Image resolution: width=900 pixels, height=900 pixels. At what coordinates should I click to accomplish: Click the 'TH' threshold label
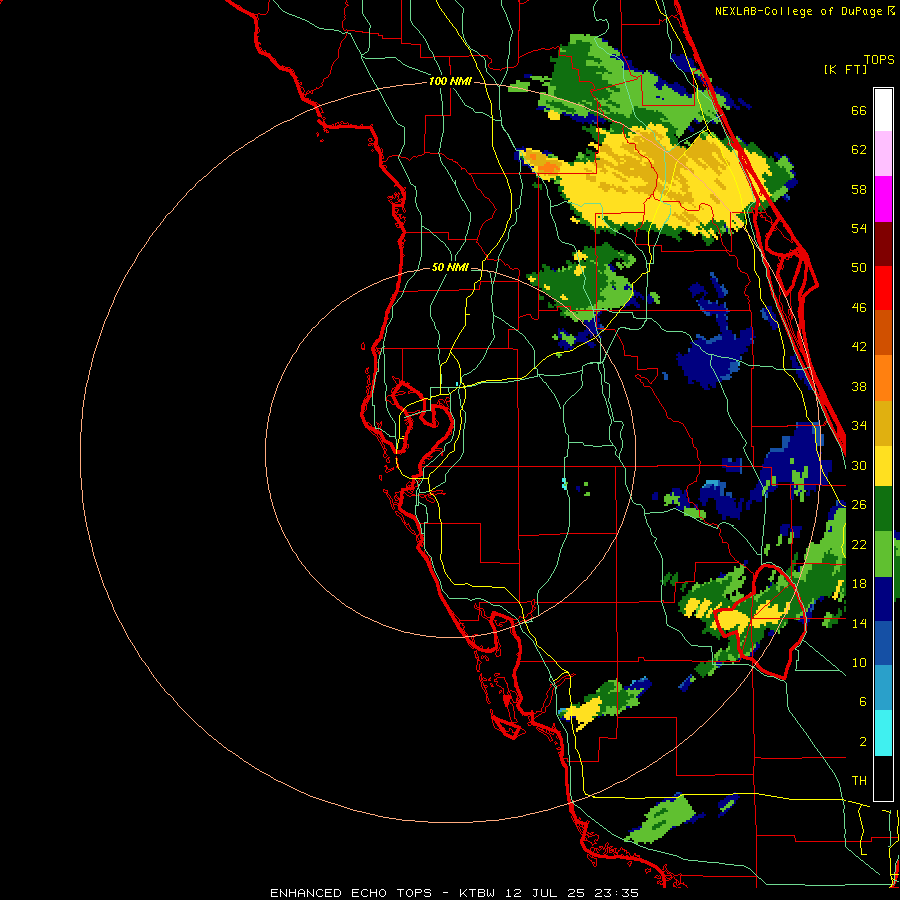pyautogui.click(x=859, y=781)
